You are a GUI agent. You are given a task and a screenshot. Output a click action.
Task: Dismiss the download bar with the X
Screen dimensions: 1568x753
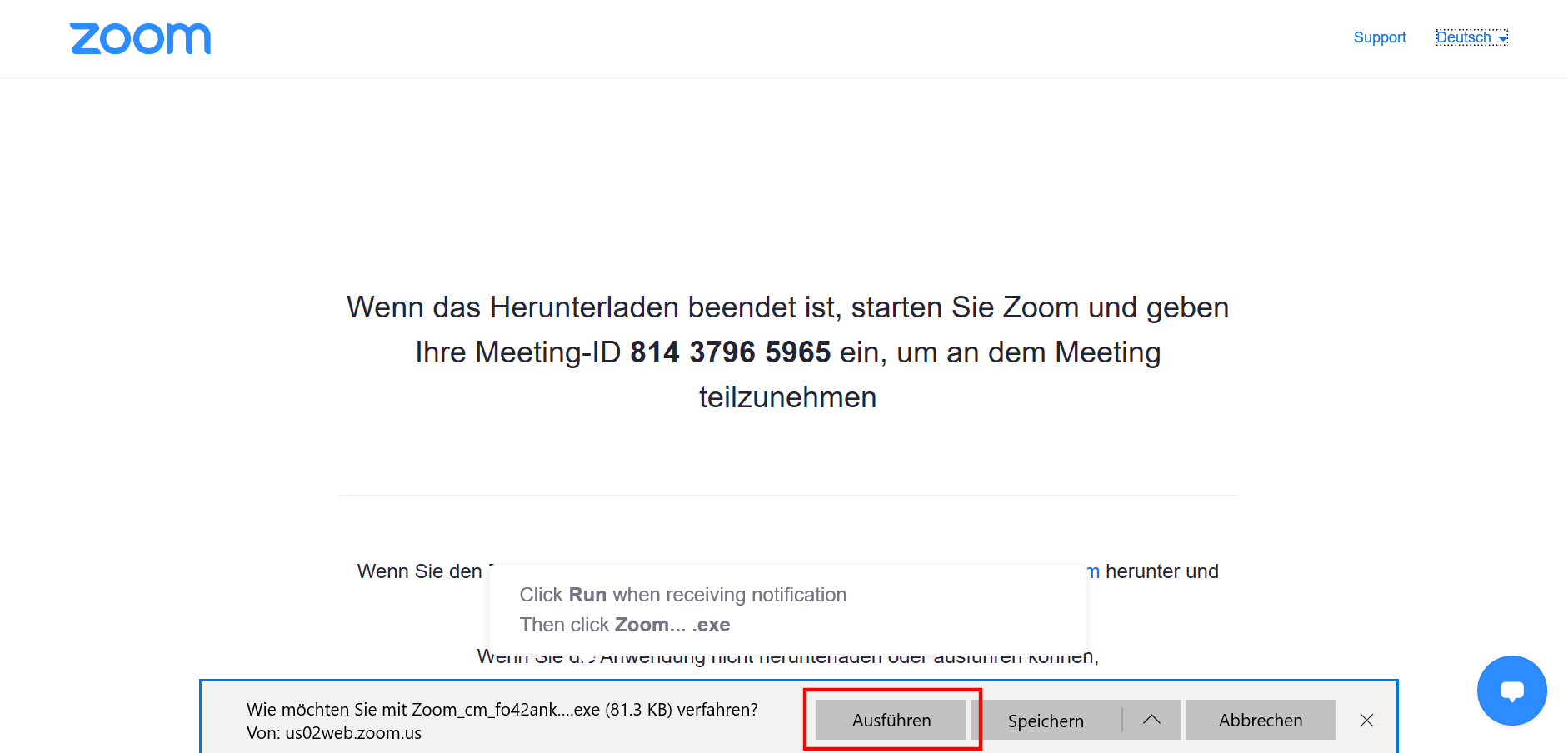point(1366,721)
